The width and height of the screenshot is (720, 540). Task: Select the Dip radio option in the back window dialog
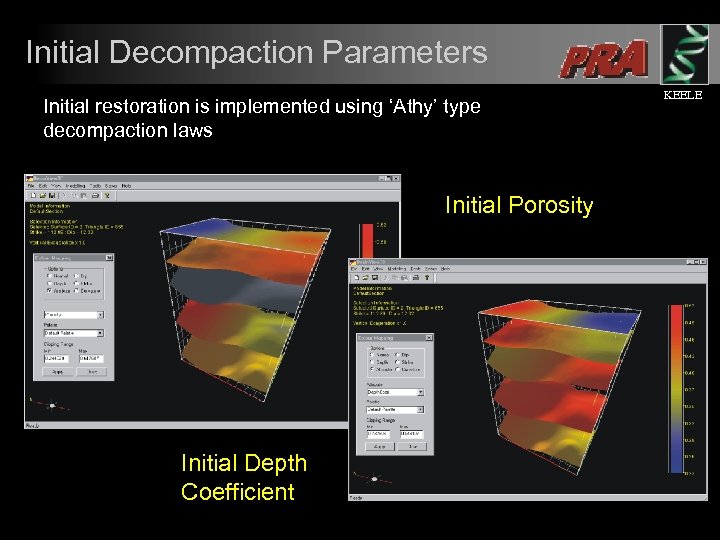click(77, 276)
